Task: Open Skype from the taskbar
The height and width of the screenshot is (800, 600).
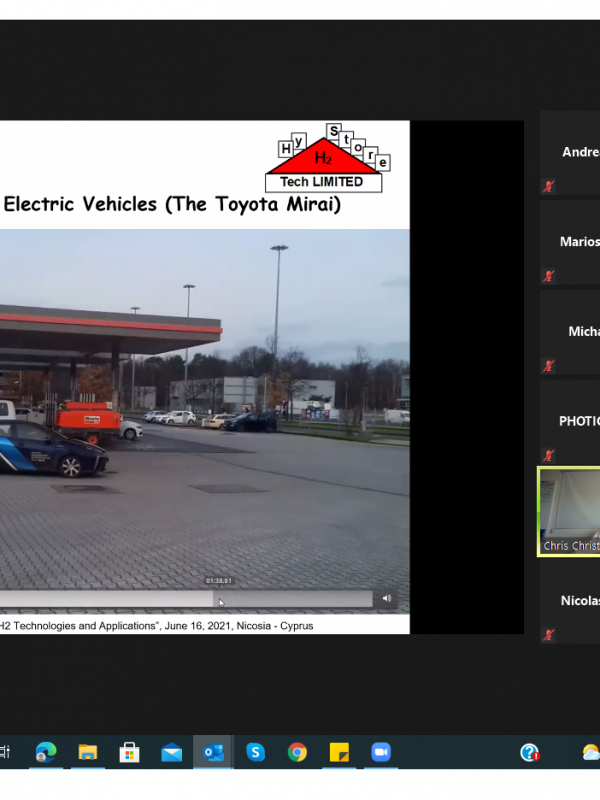Action: pos(255,752)
